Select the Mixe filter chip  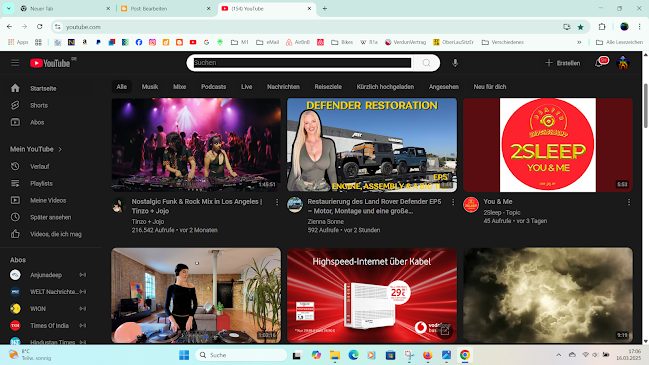point(180,86)
